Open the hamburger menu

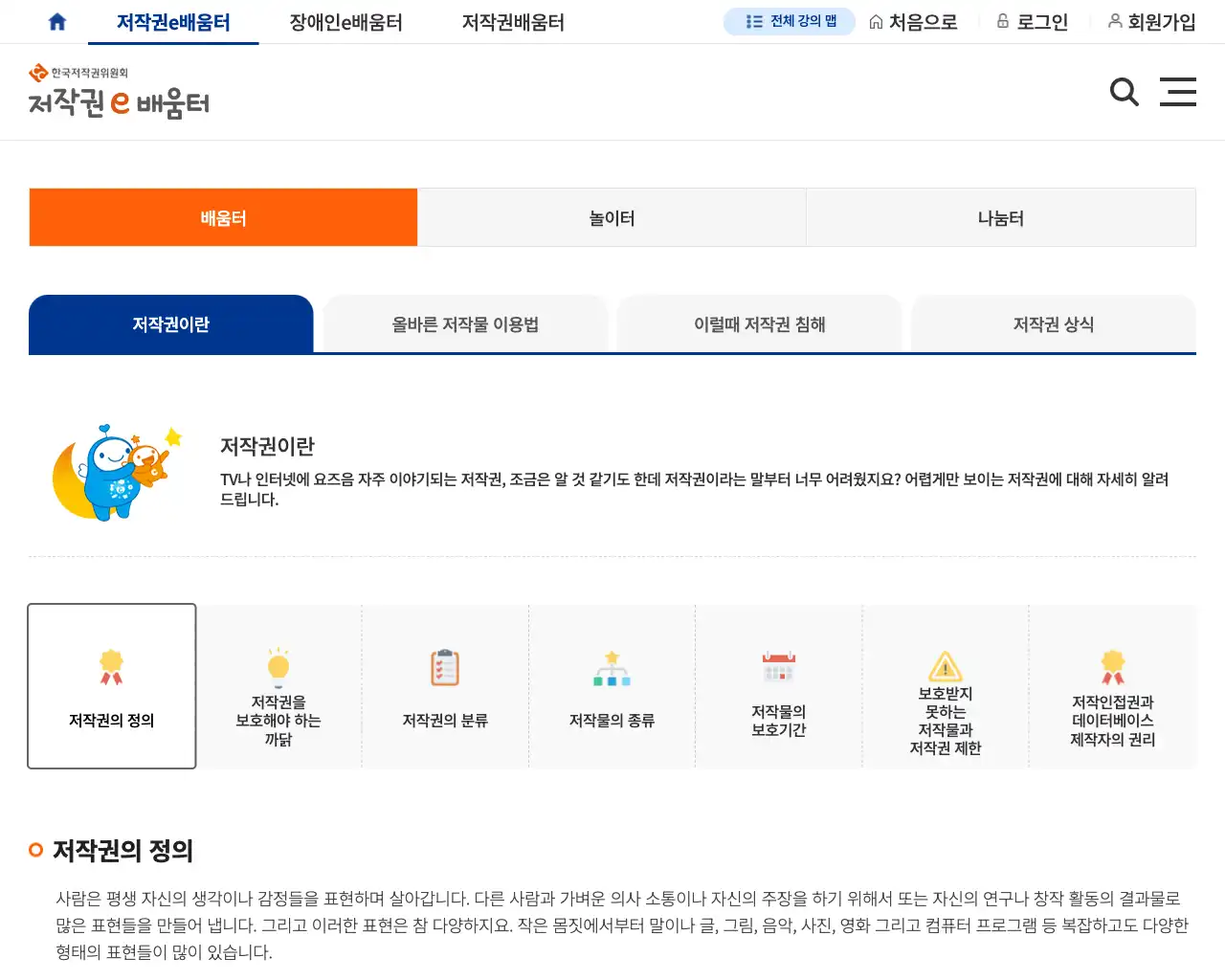(x=1178, y=92)
